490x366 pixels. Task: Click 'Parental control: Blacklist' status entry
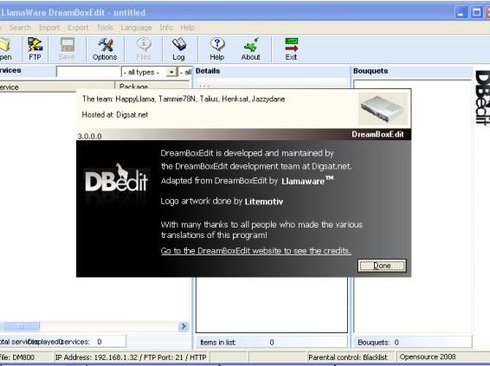[x=348, y=357]
